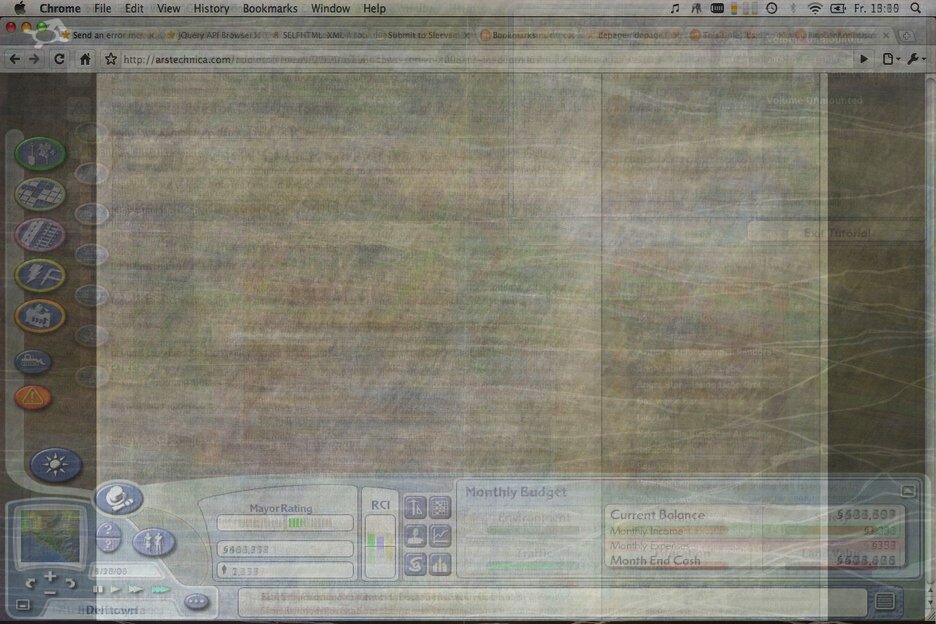Set simulation to fast-forward speed
The image size is (936, 624).
136,590
